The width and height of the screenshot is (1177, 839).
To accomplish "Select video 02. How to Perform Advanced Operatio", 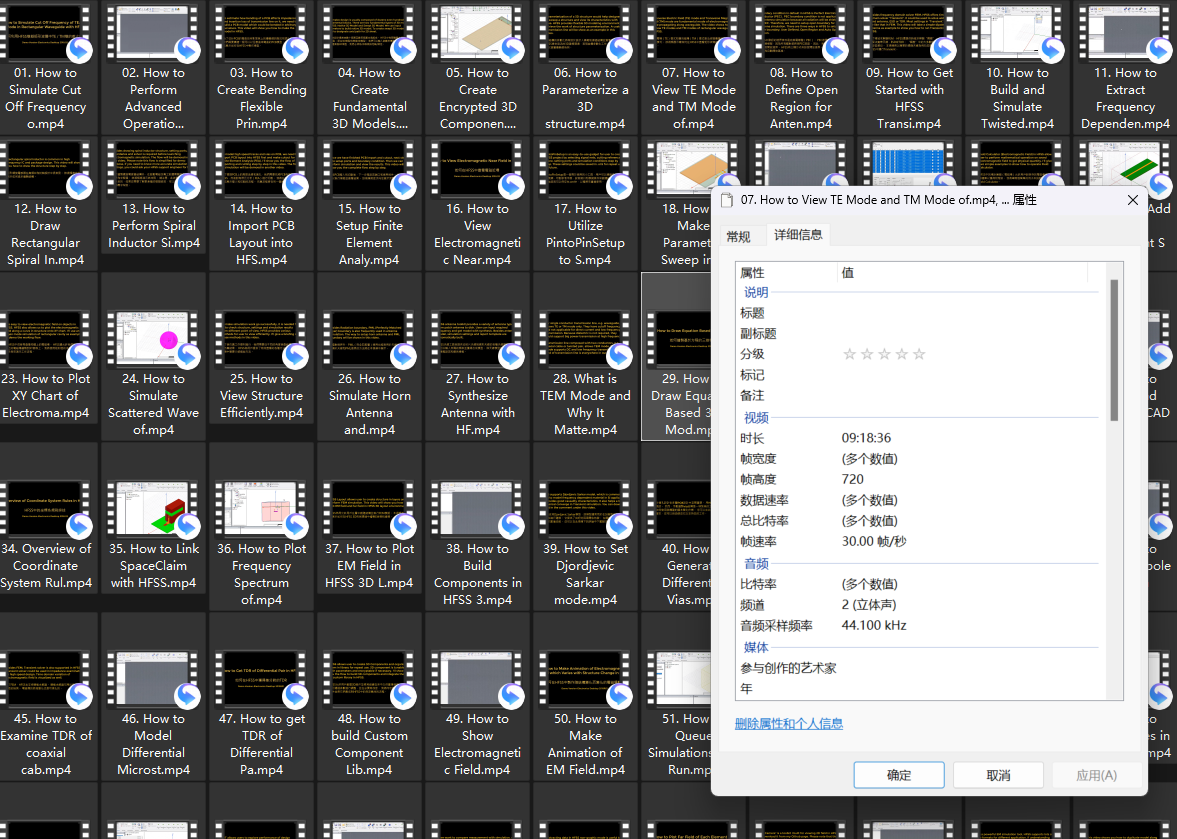I will [153, 68].
